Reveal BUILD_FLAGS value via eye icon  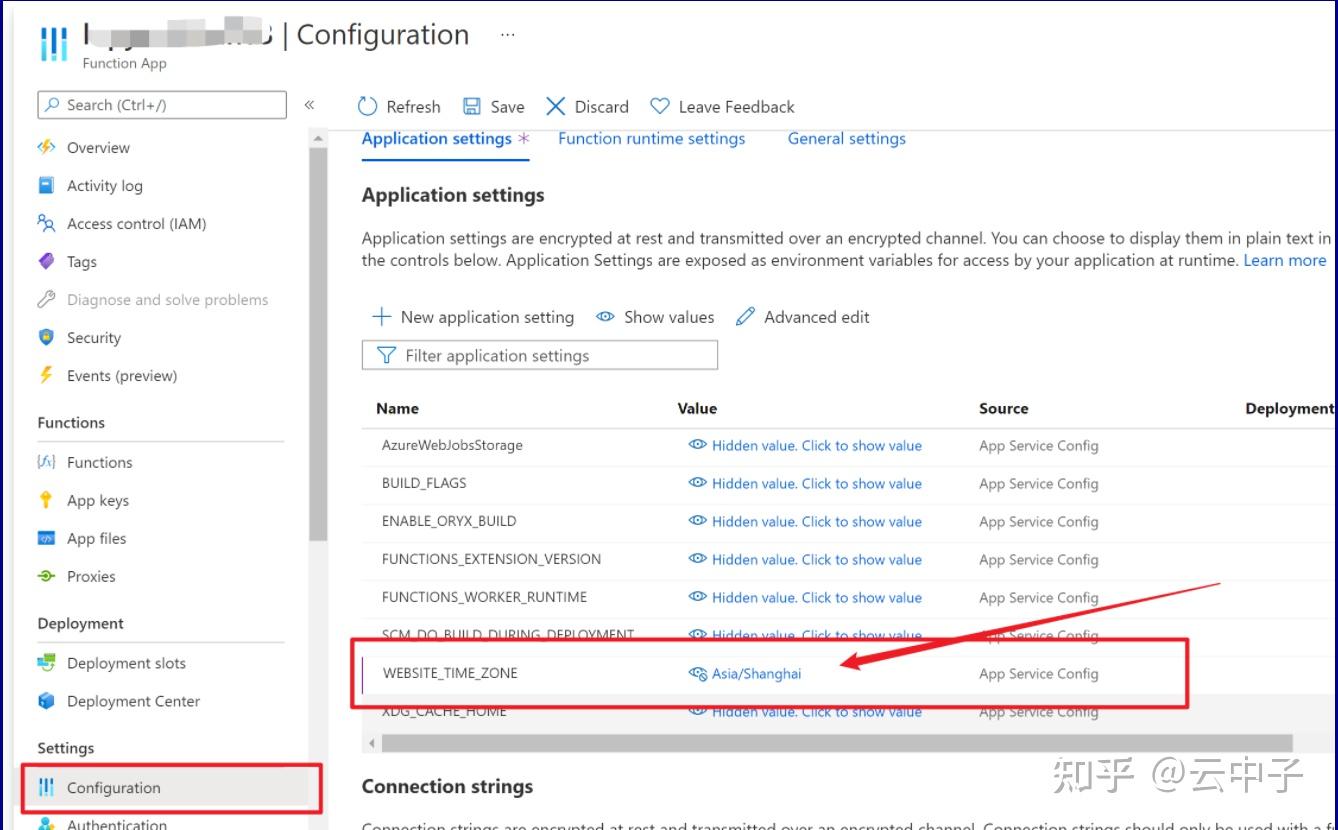(698, 483)
